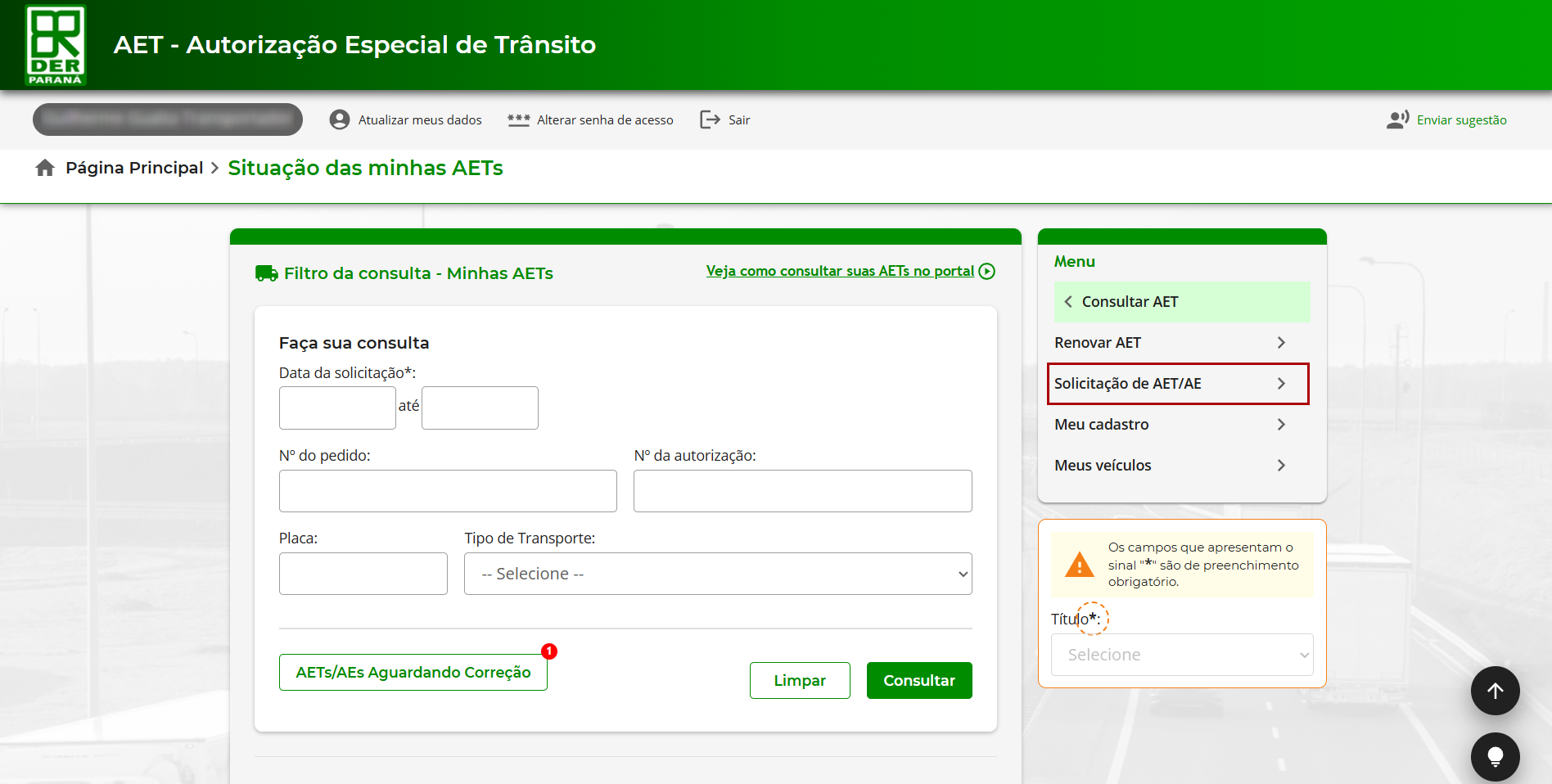This screenshot has width=1552, height=784.
Task: Click the breadcrumb chevron separator
Action: tap(215, 168)
